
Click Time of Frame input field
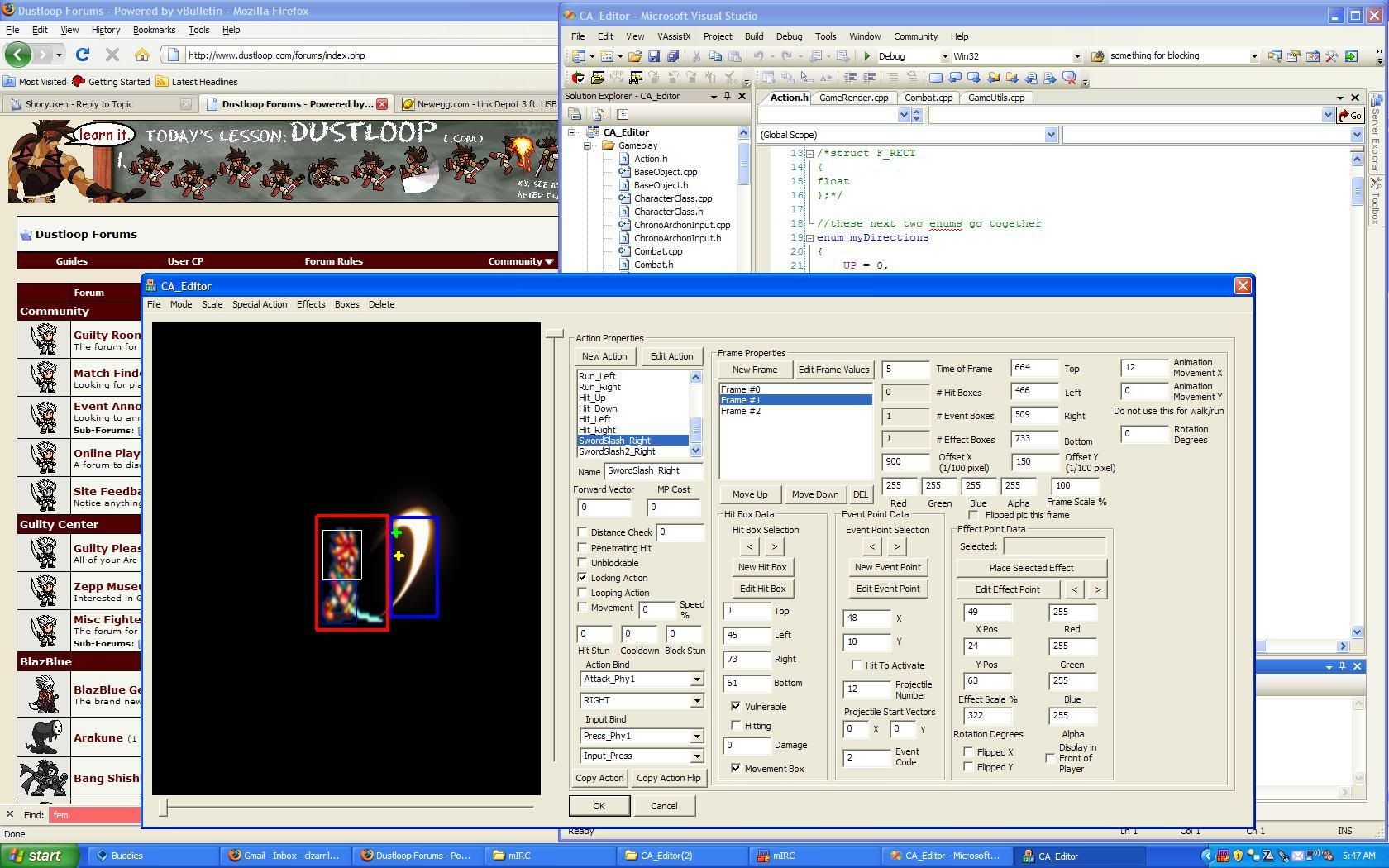coord(905,369)
